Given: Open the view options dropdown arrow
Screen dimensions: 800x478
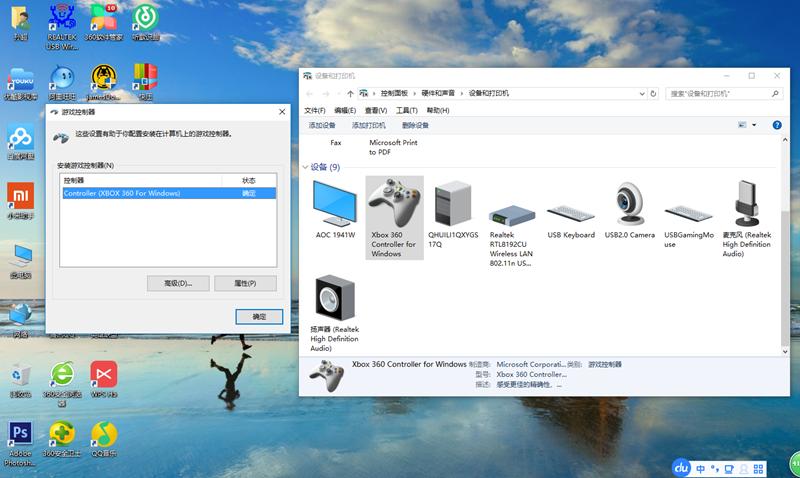Looking at the screenshot, I should (754, 125).
